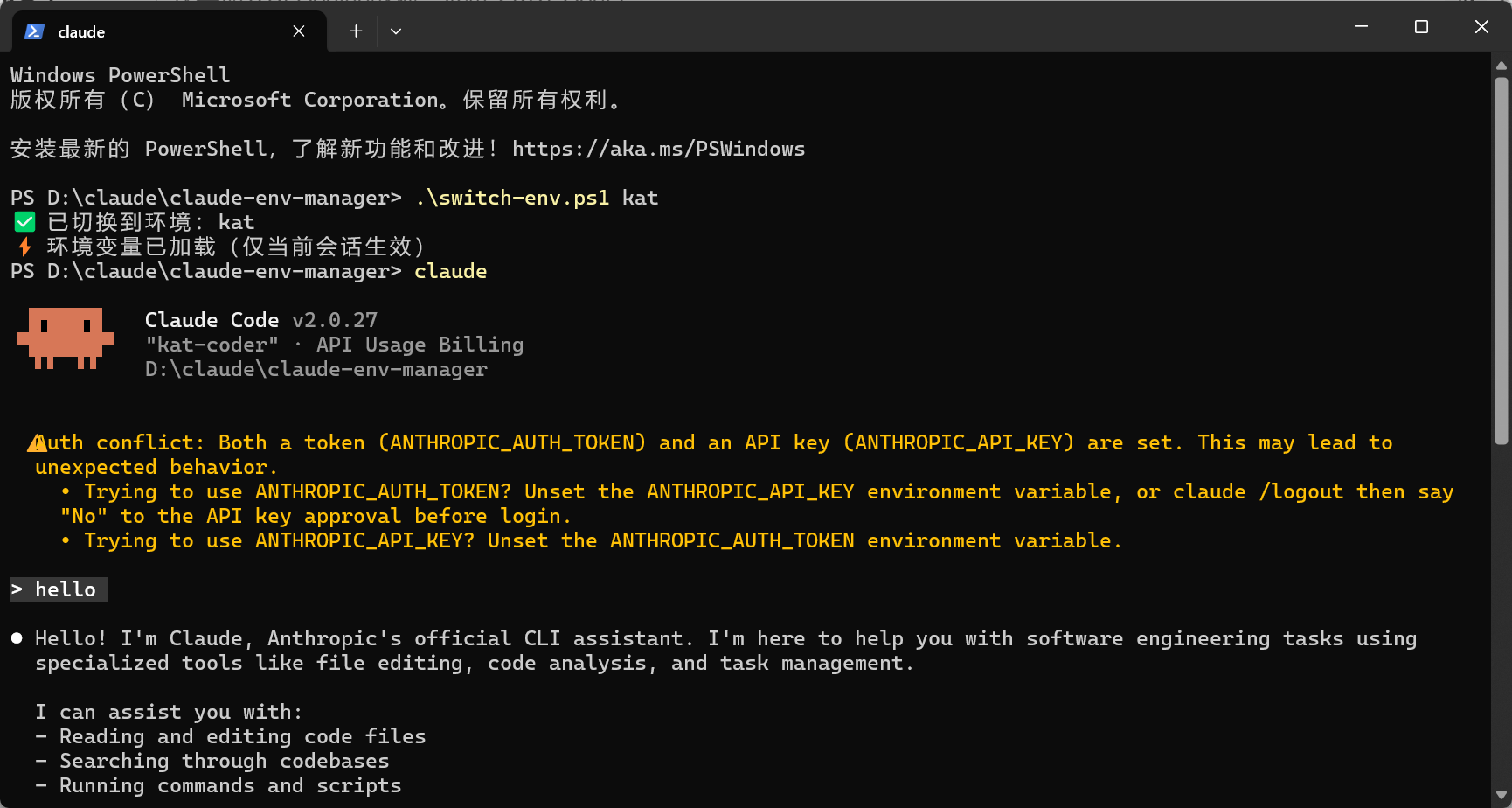Close the claude tab with its X
Image resolution: width=1512 pixels, height=808 pixels.
pos(298,31)
